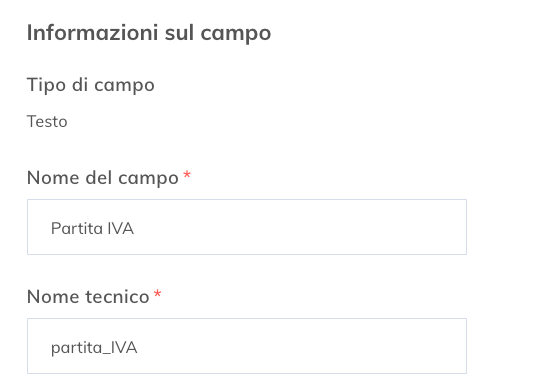Click the word 'Tipo' in the type label
540x390 pixels.
46,85
